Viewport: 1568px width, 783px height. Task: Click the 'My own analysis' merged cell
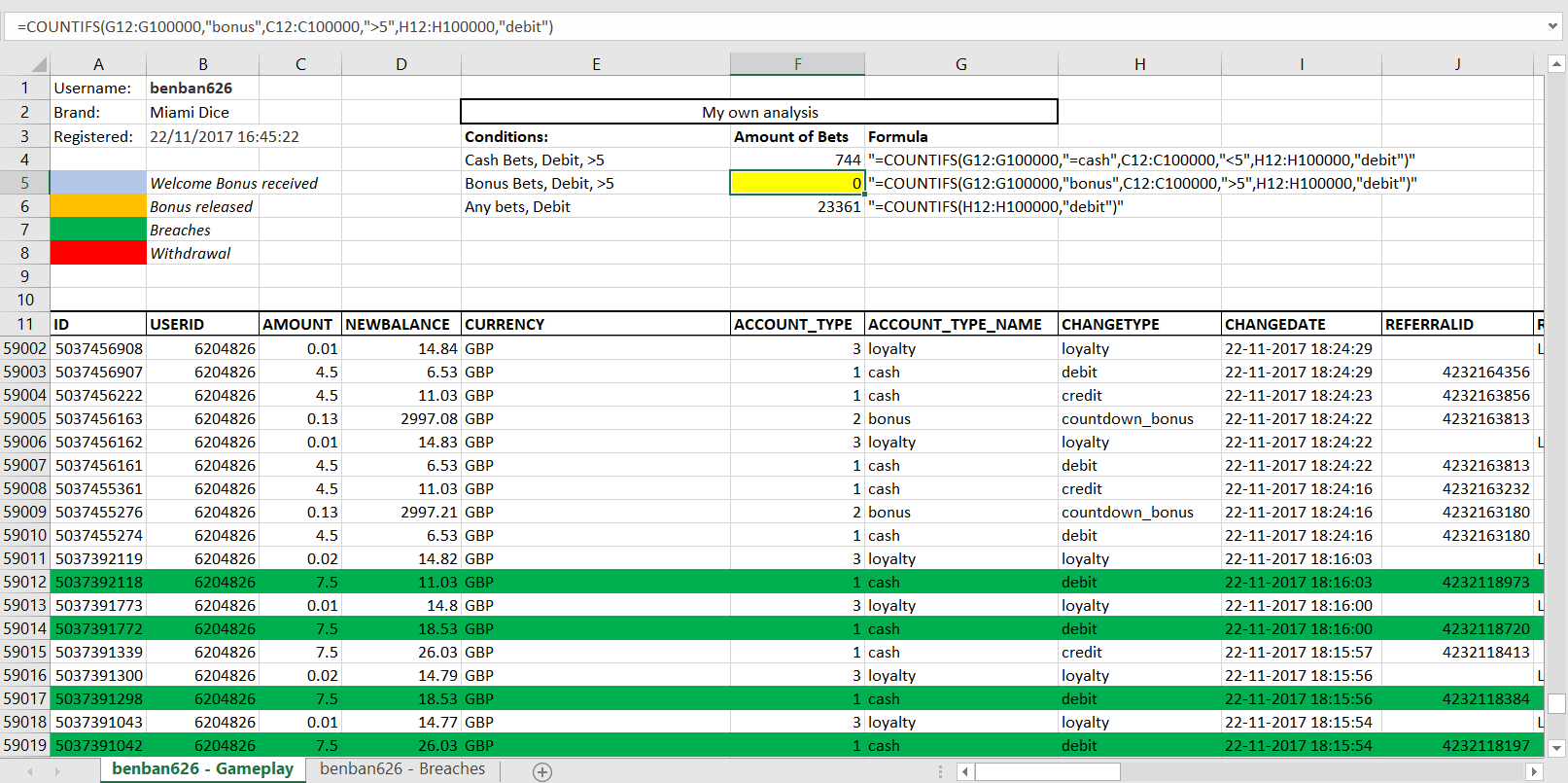coord(759,112)
